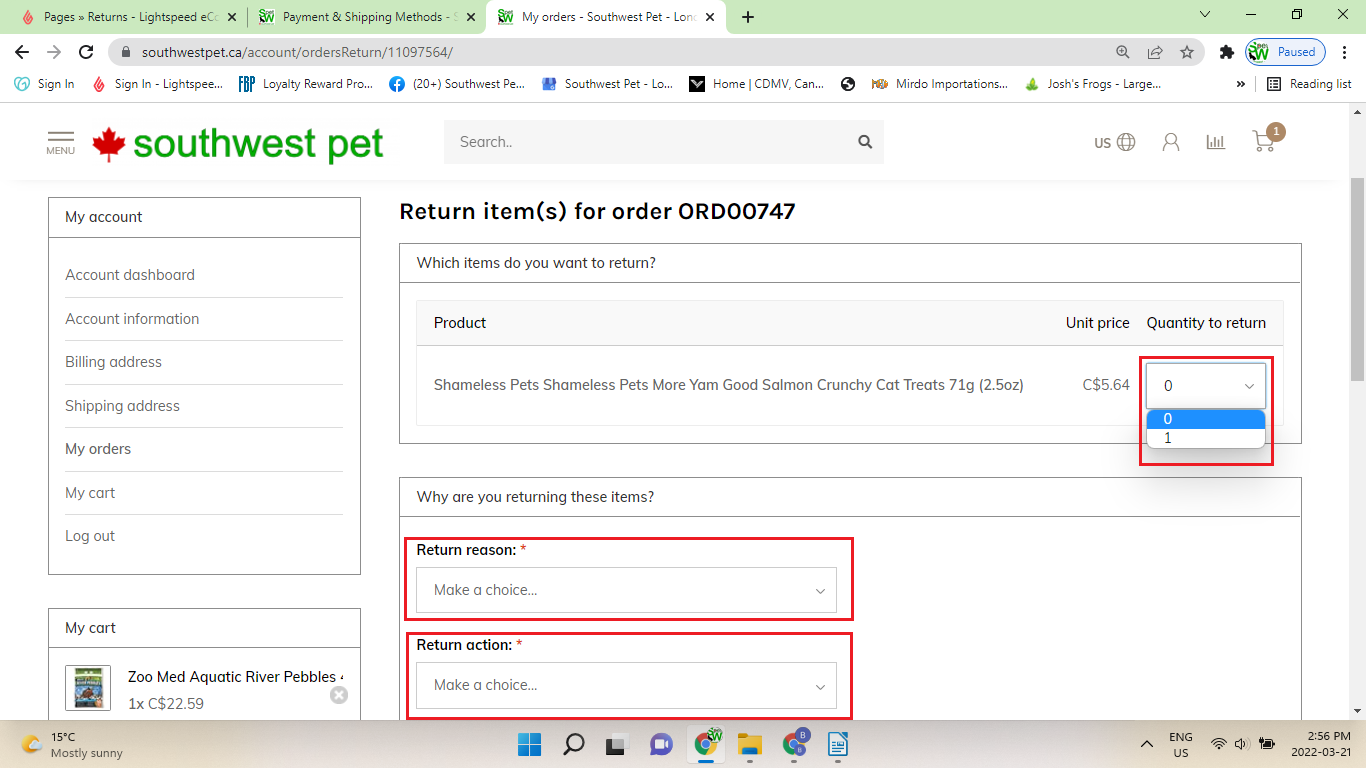Open Loyalty Reward Program bookmark
1366x768 pixels.
306,84
